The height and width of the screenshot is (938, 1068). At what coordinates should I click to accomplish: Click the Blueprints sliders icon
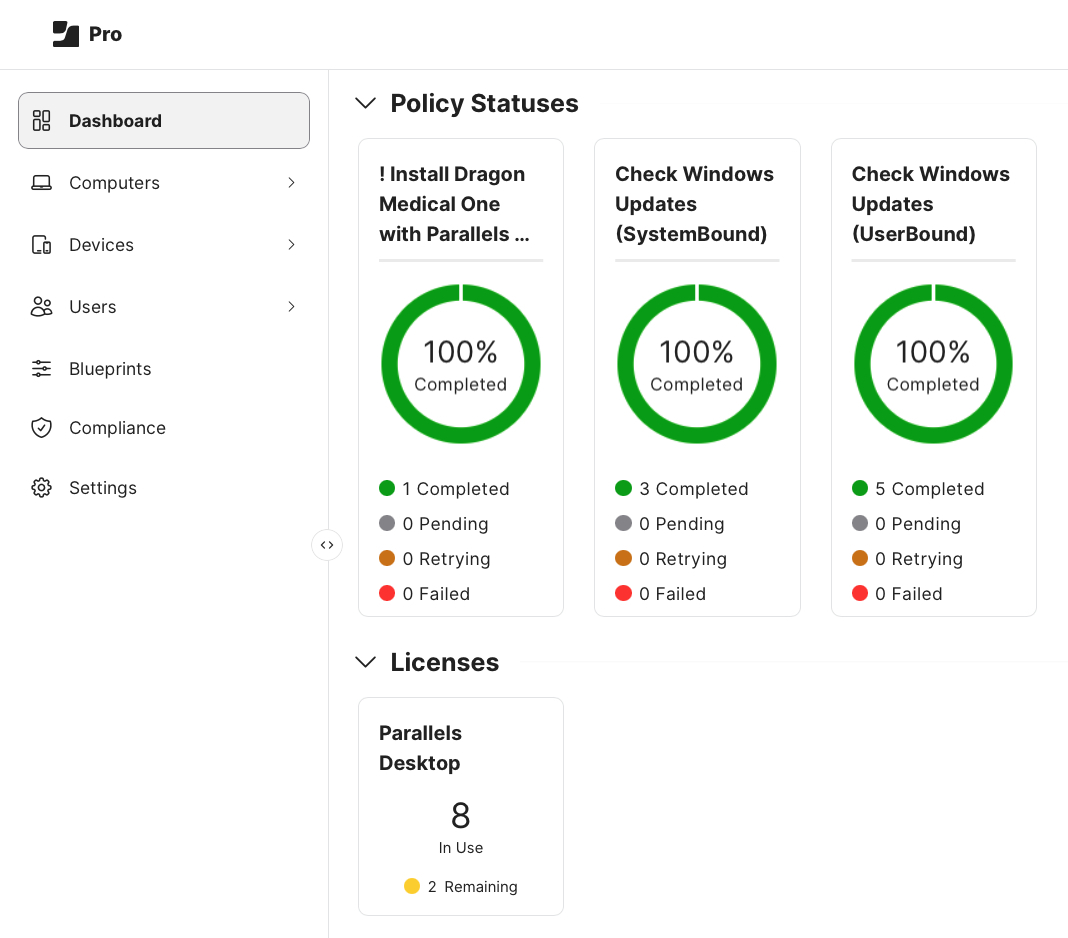[41, 369]
